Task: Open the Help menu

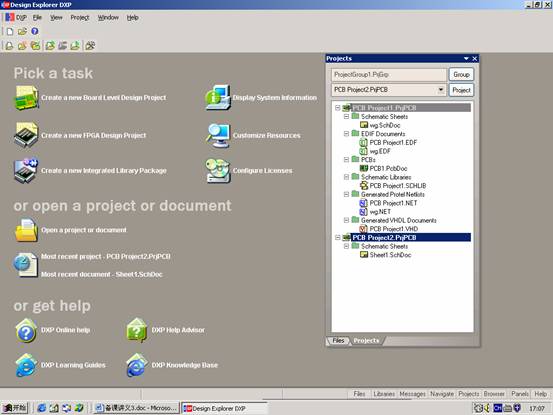Action: [132, 17]
